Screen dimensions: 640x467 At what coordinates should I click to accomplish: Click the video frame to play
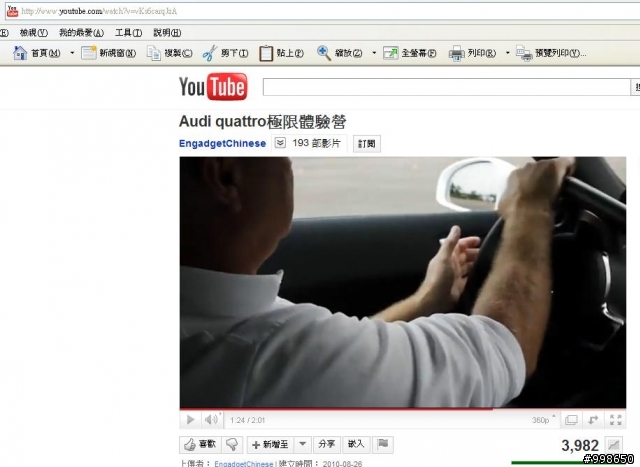(x=402, y=282)
